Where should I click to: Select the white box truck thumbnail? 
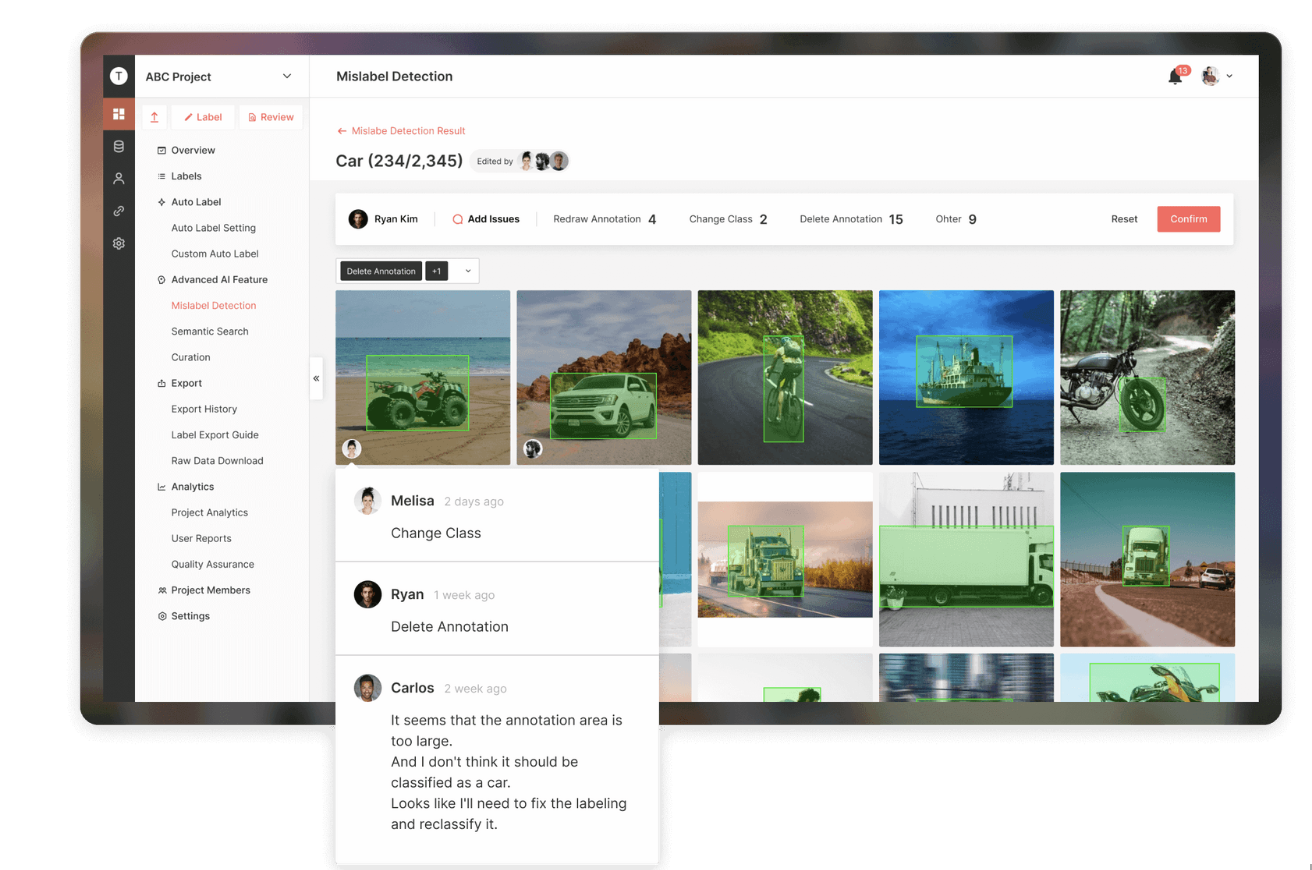[x=966, y=560]
